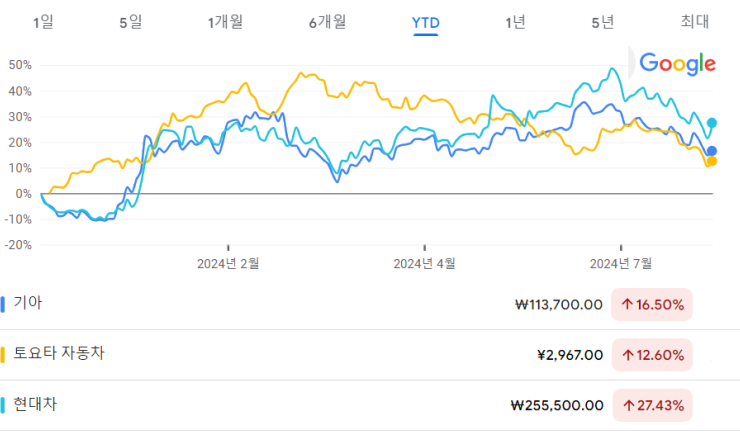Click the ¥2,967.00 price value
Viewport: 740px width, 438px height.
click(570, 355)
